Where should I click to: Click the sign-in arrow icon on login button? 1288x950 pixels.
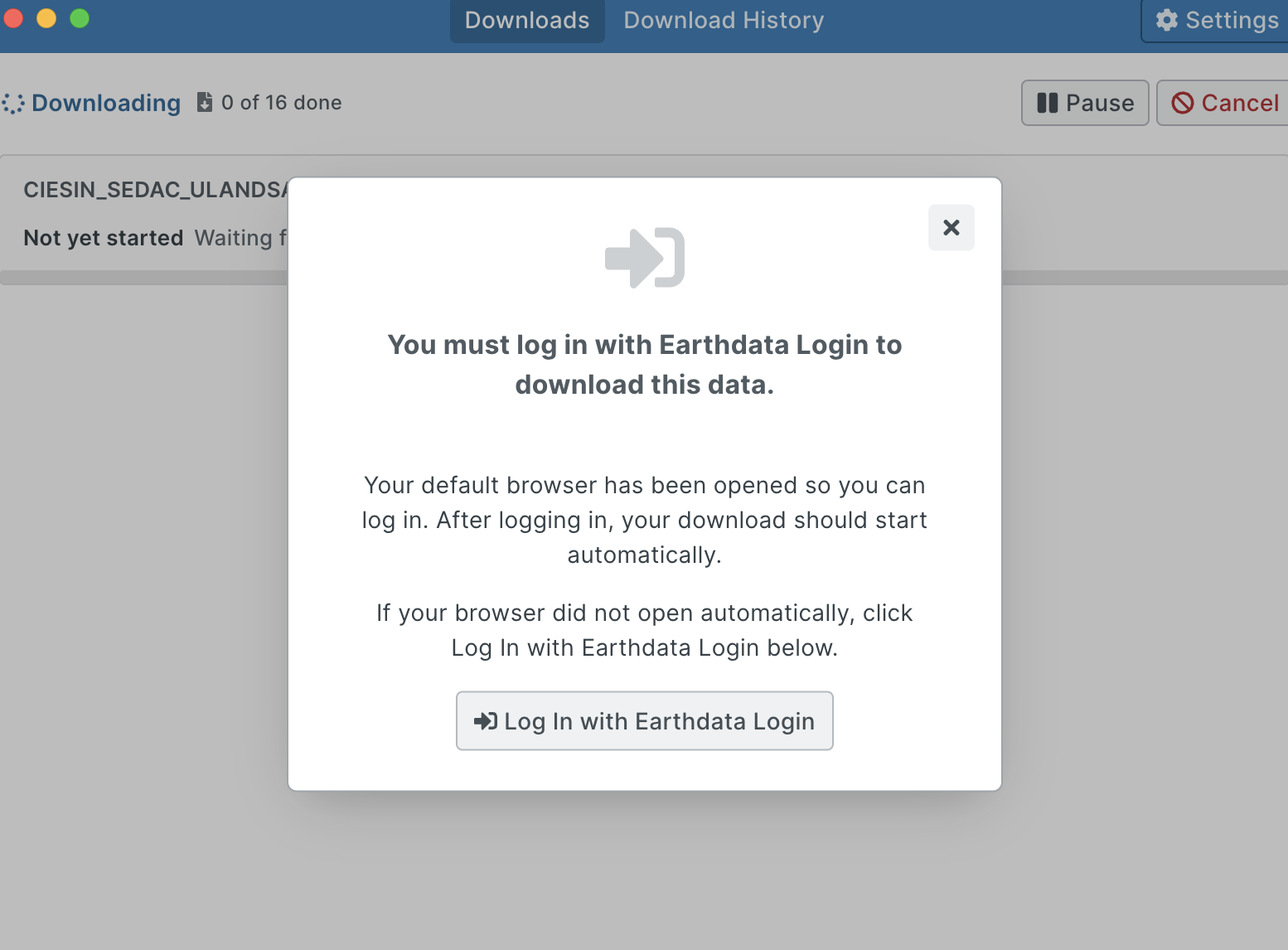486,721
